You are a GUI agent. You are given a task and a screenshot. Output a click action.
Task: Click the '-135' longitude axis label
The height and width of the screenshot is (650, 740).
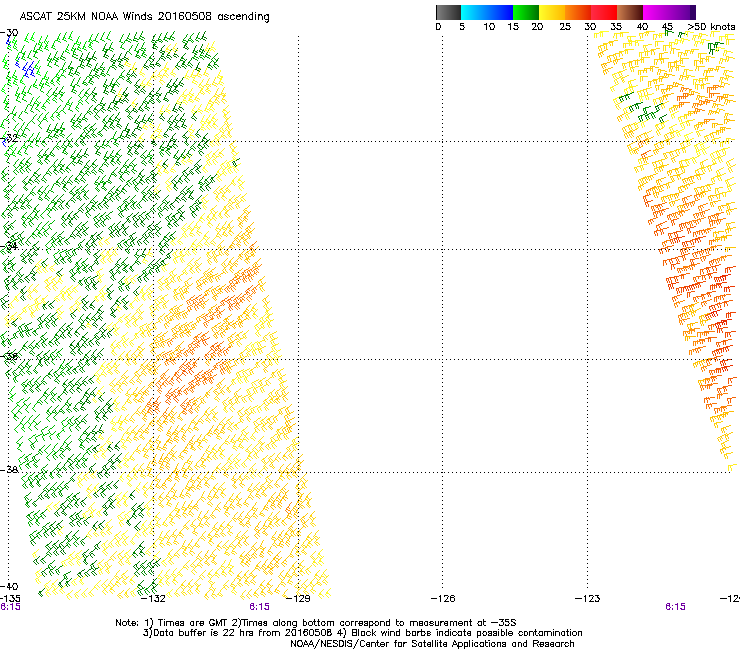10,599
